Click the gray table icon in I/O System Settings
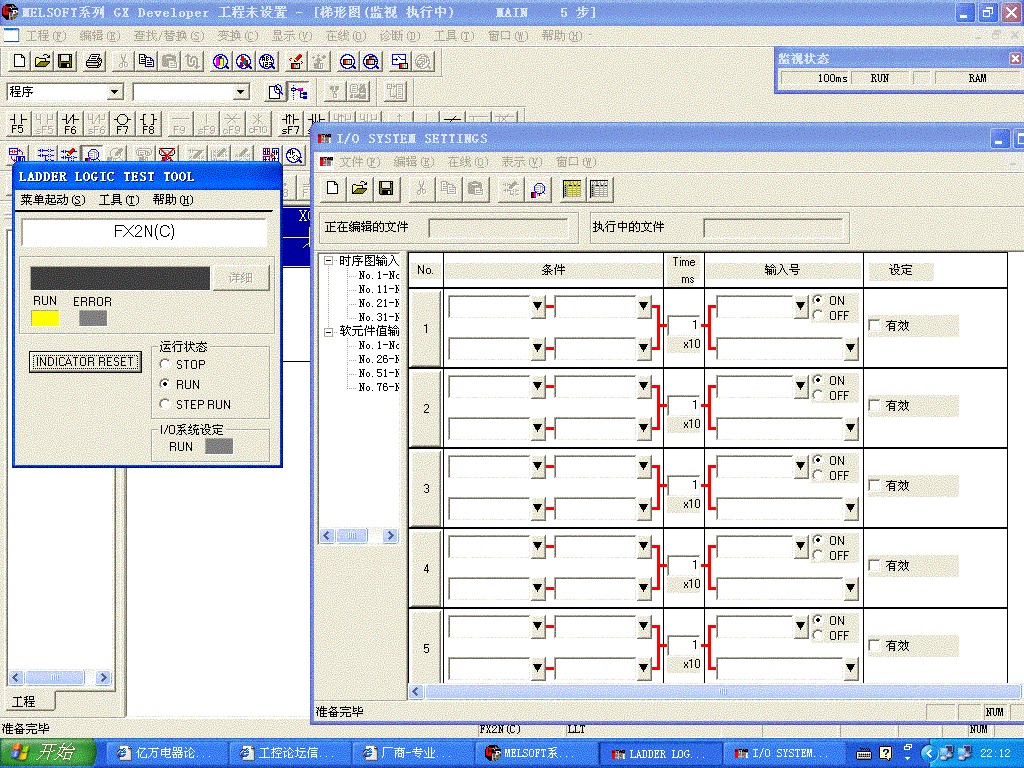Image resolution: width=1024 pixels, height=768 pixels. coord(599,189)
